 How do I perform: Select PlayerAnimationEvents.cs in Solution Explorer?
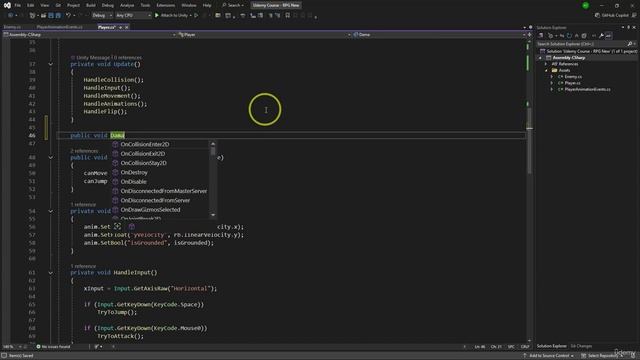click(x=587, y=89)
